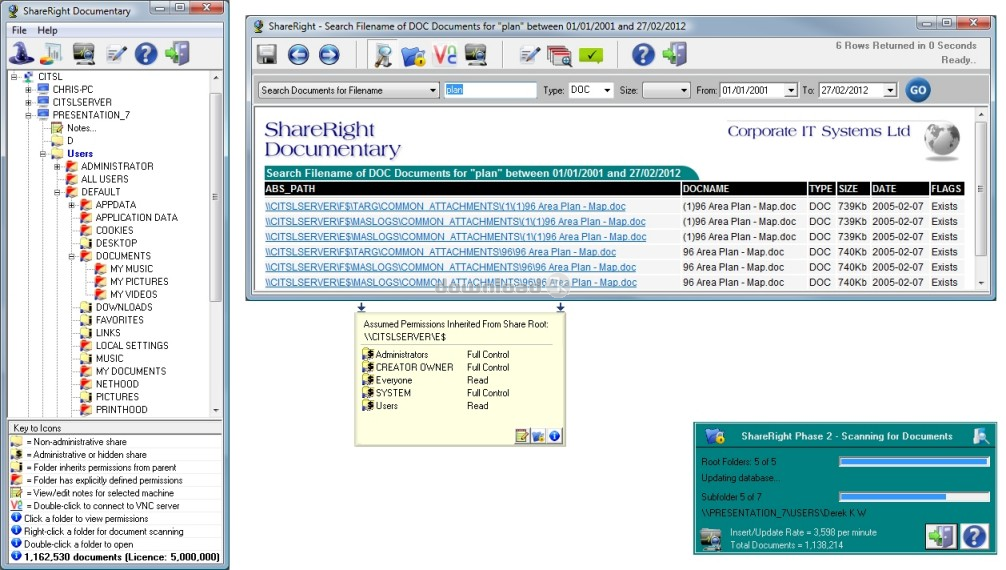
Task: Expand the CITSLSERVER node
Action: (28, 103)
